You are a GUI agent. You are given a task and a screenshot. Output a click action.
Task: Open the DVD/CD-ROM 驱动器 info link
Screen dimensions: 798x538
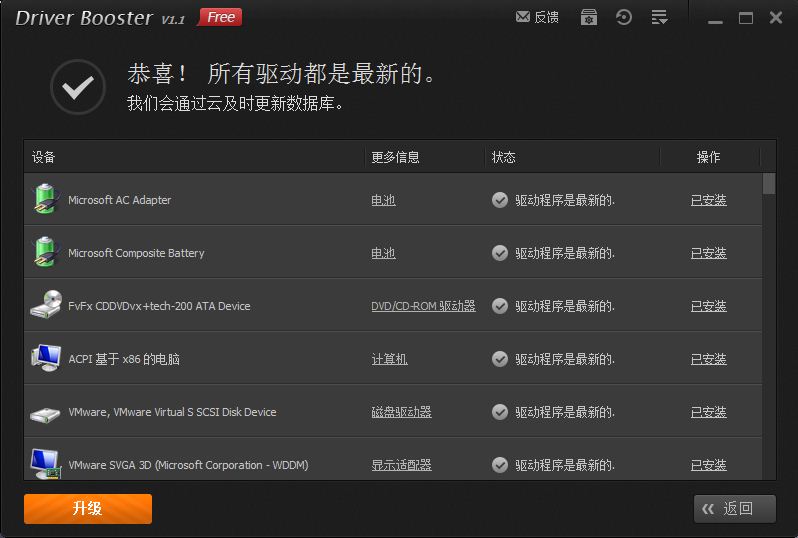[x=423, y=306]
